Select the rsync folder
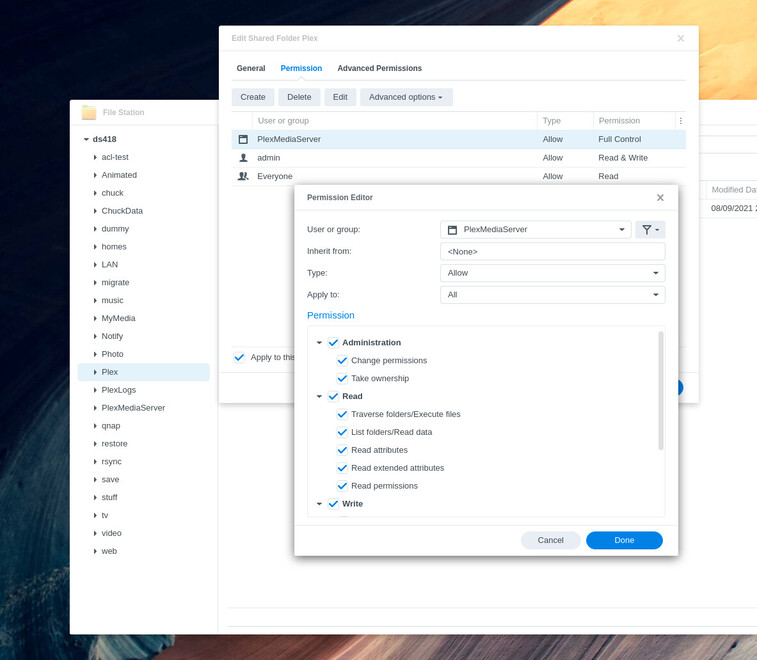The height and width of the screenshot is (660, 757). click(111, 461)
